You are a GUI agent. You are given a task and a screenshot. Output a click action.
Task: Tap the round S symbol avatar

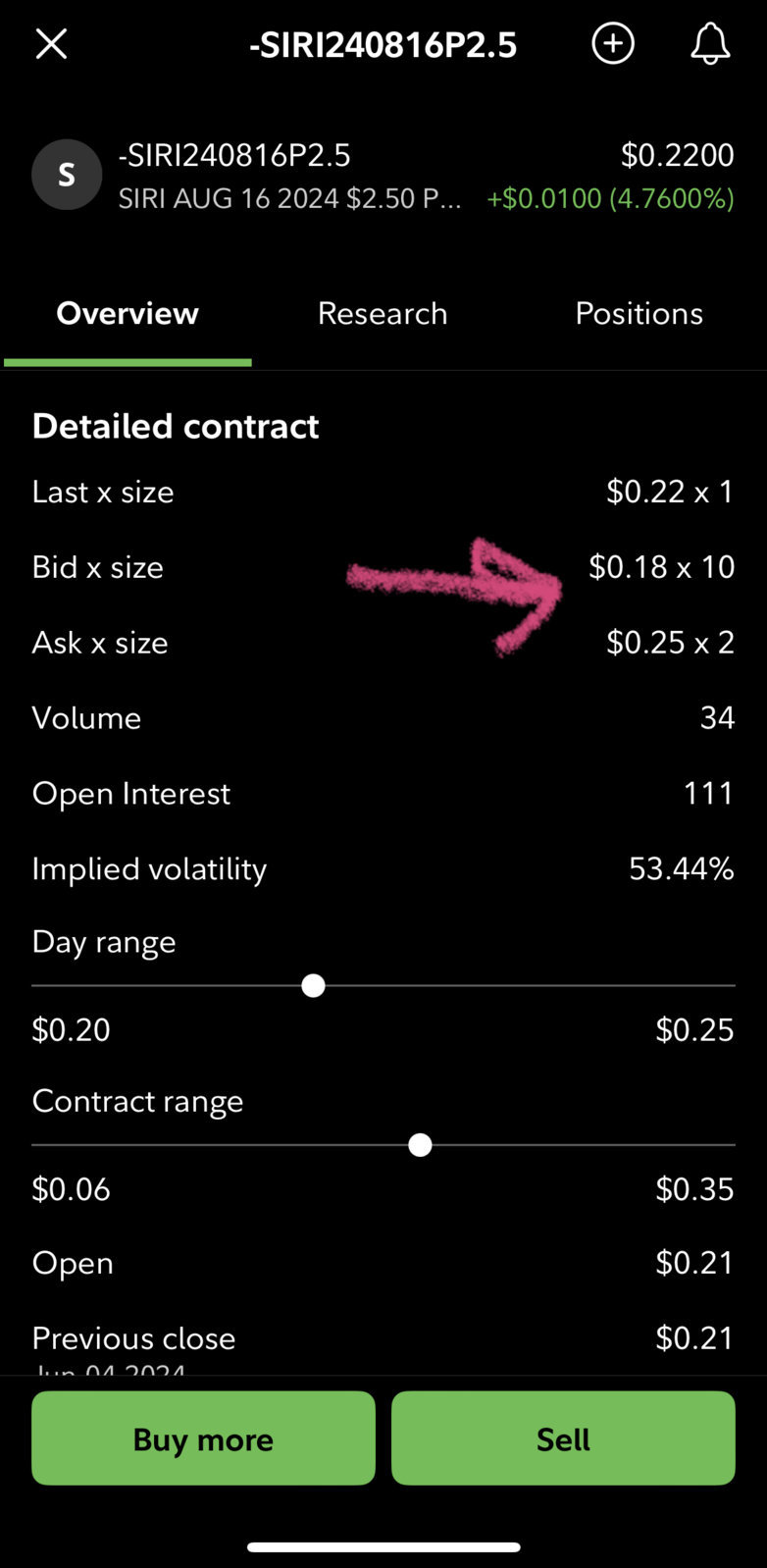coord(67,175)
